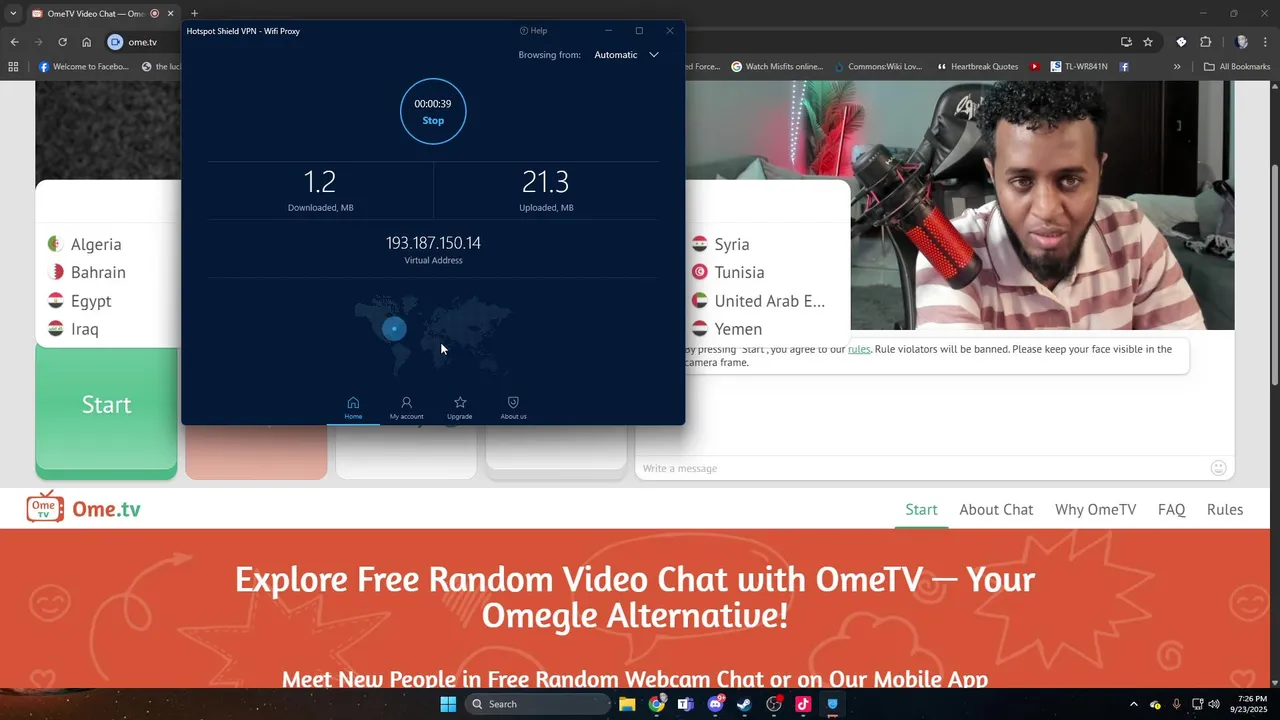Open My account tab in Hotspot Shield
Image resolution: width=1280 pixels, height=720 pixels.
coord(406,408)
